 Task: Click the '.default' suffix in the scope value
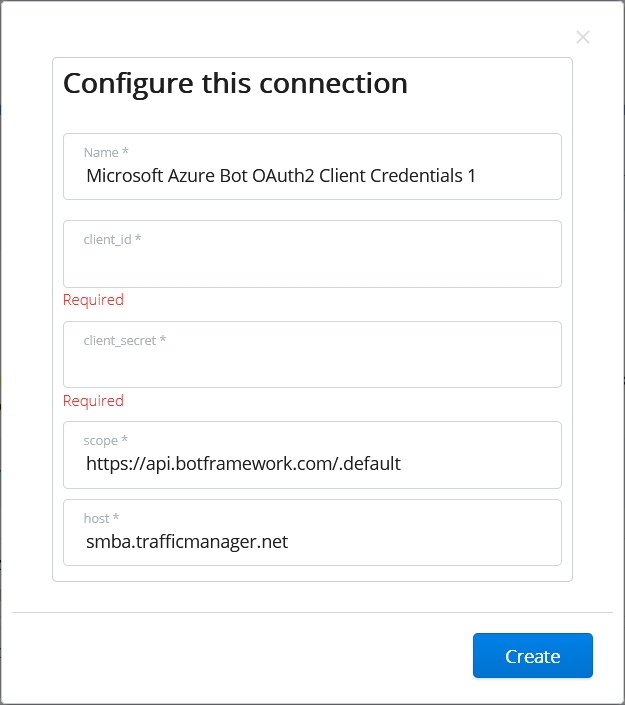click(x=370, y=463)
